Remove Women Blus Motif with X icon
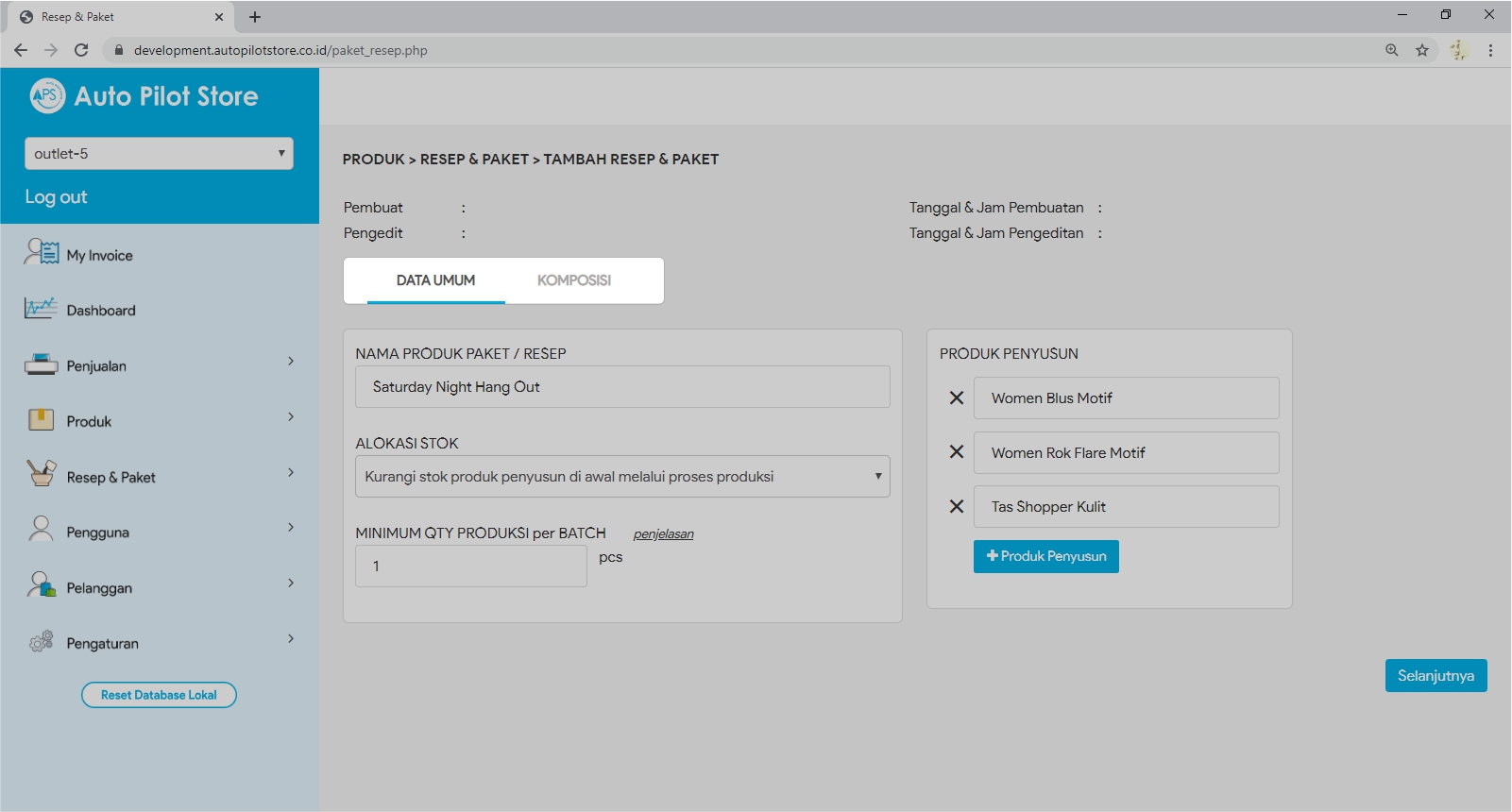 coord(956,398)
